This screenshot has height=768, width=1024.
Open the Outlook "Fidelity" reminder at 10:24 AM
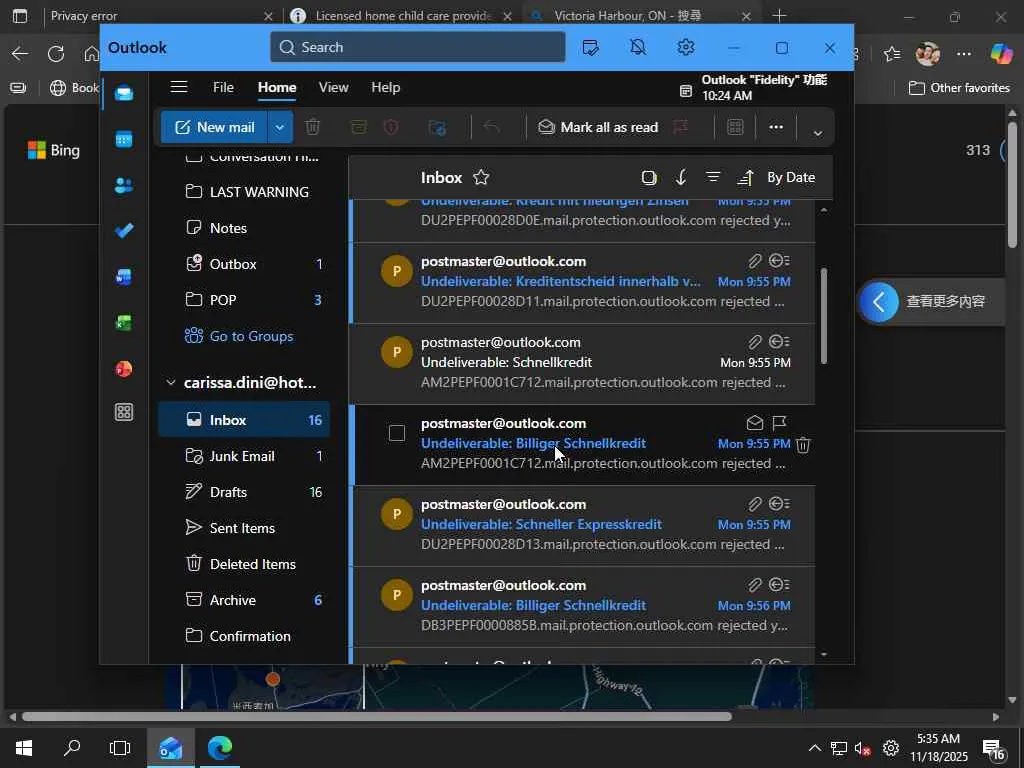[753, 88]
